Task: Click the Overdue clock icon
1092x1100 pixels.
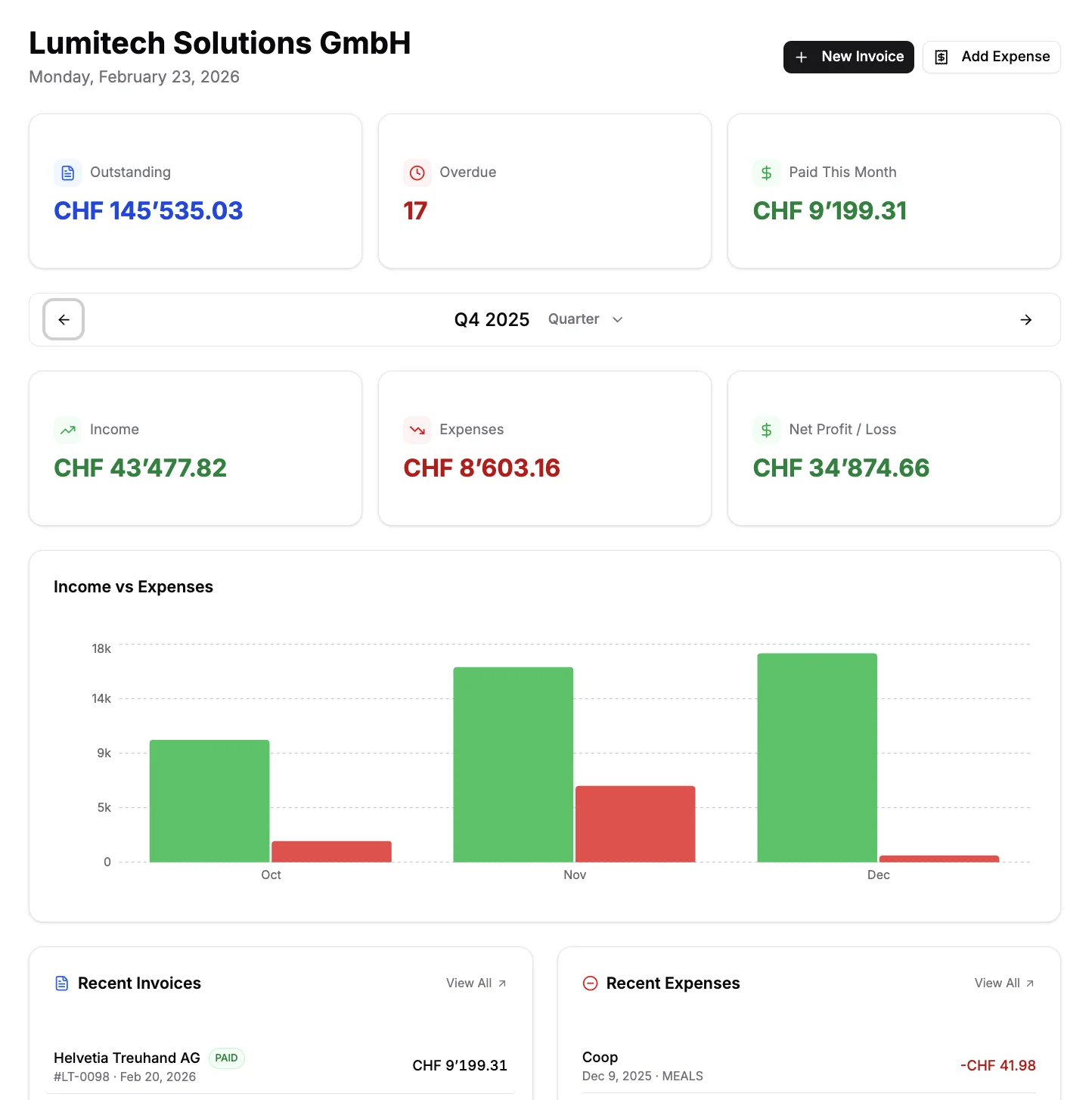Action: point(417,172)
